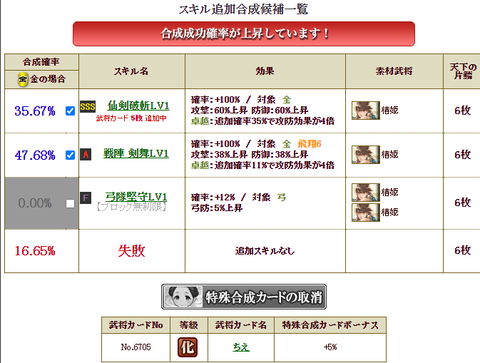Screen dimensions: 480x363
Task: Click 6枚 in the 弓隊堅守 row
Action: click(x=463, y=203)
